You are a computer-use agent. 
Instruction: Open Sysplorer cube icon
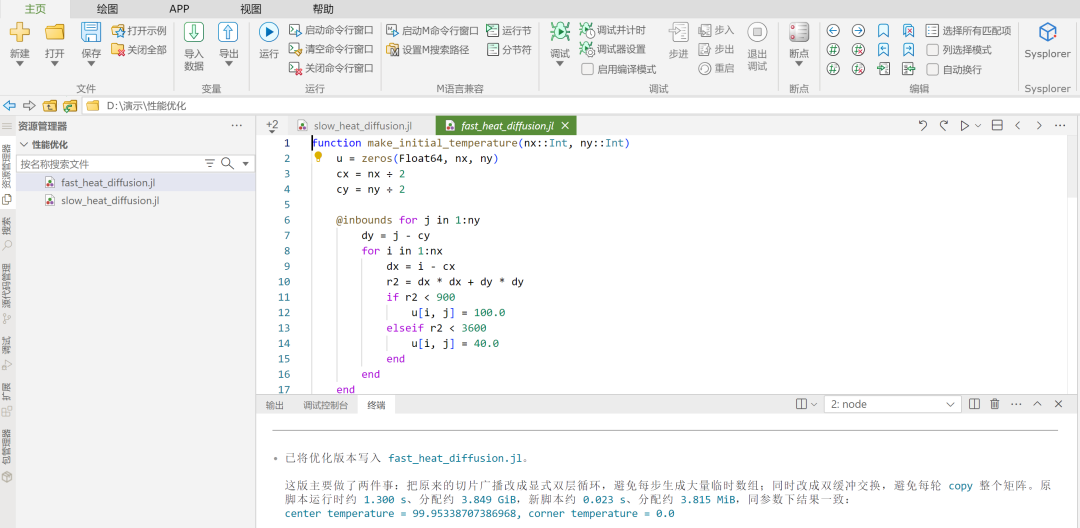point(1048,32)
